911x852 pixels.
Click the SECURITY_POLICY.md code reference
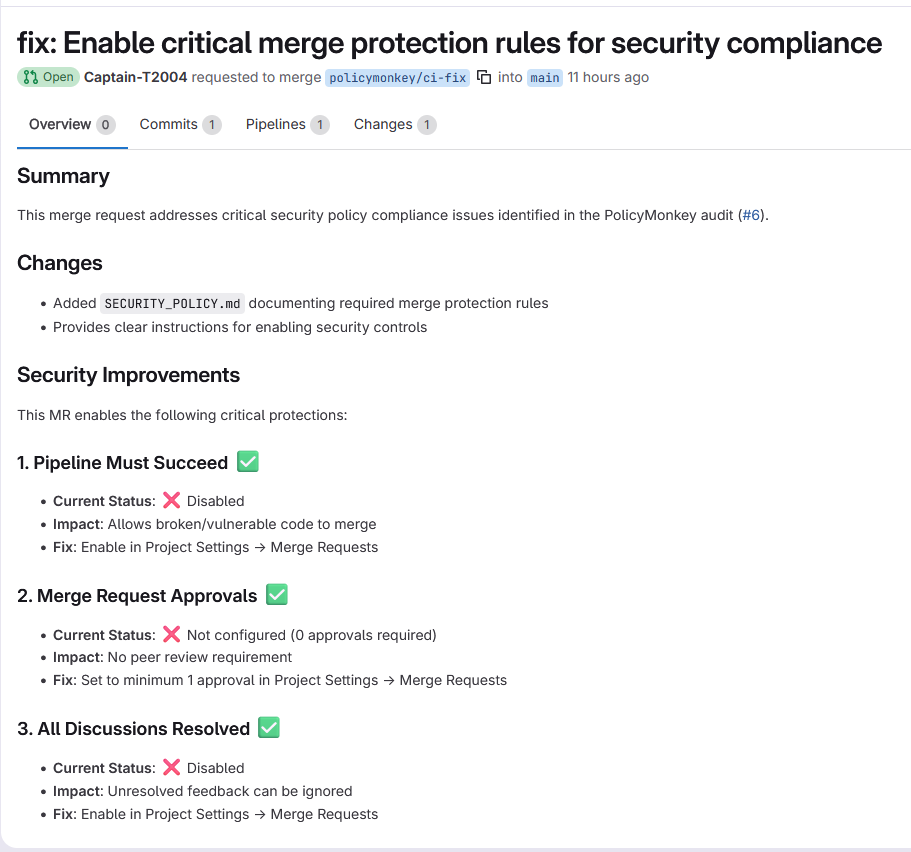(173, 303)
